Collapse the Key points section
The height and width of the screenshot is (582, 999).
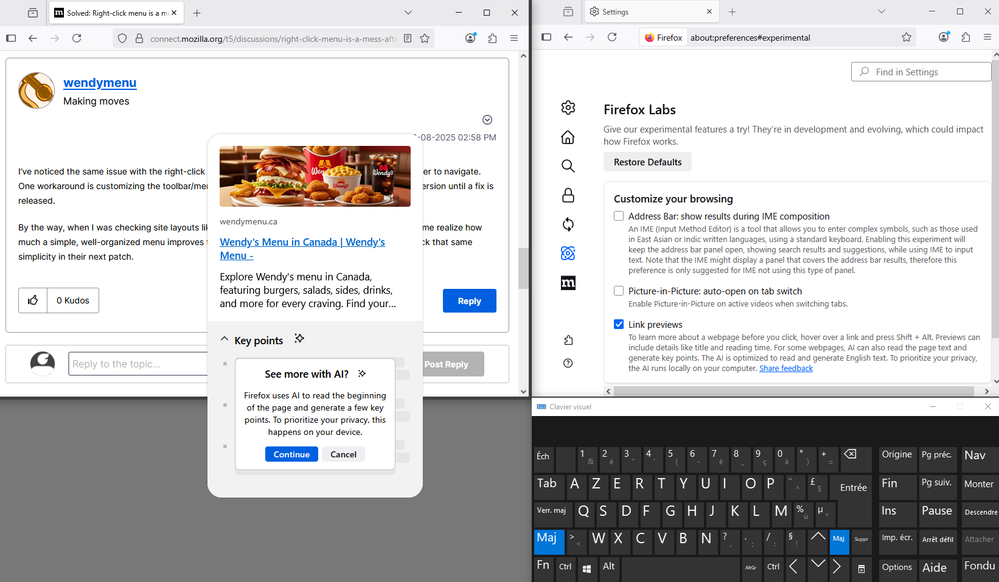(225, 341)
